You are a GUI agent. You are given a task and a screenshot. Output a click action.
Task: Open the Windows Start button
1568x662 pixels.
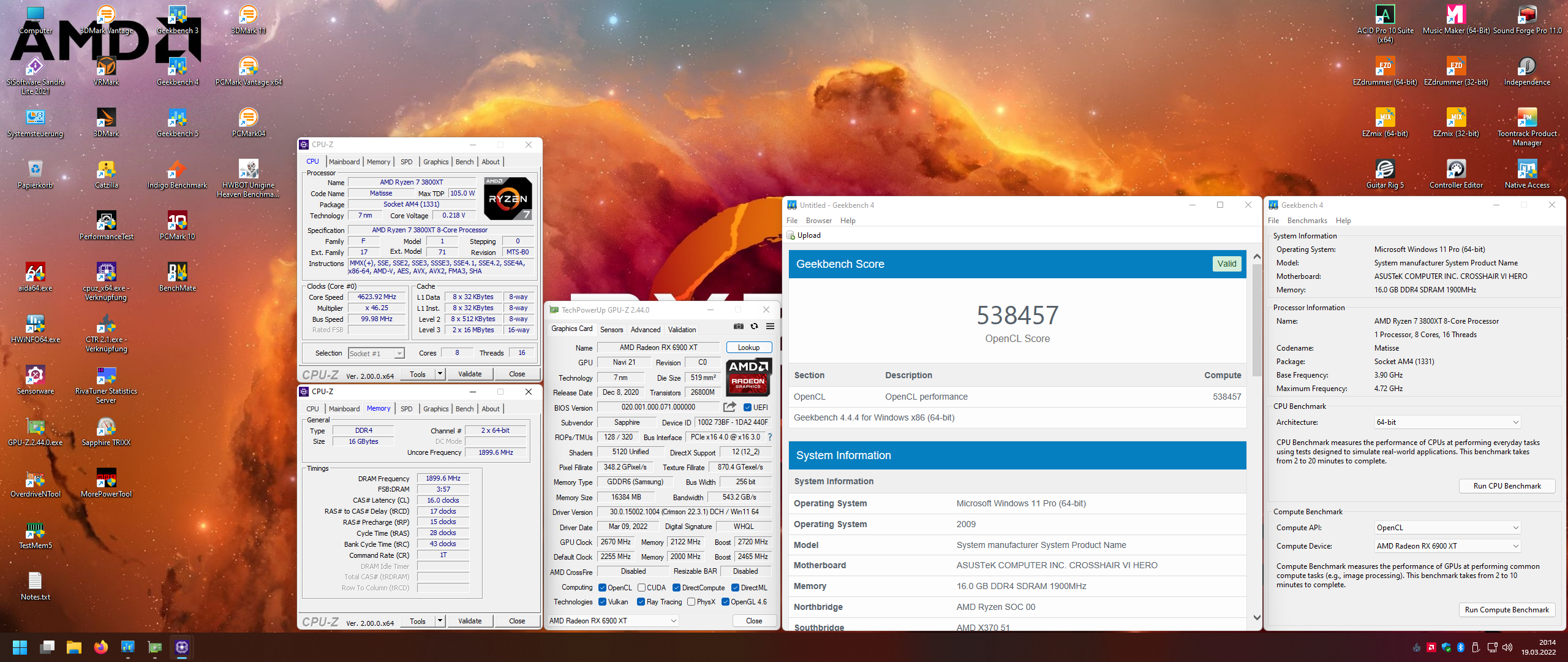pyautogui.click(x=20, y=647)
